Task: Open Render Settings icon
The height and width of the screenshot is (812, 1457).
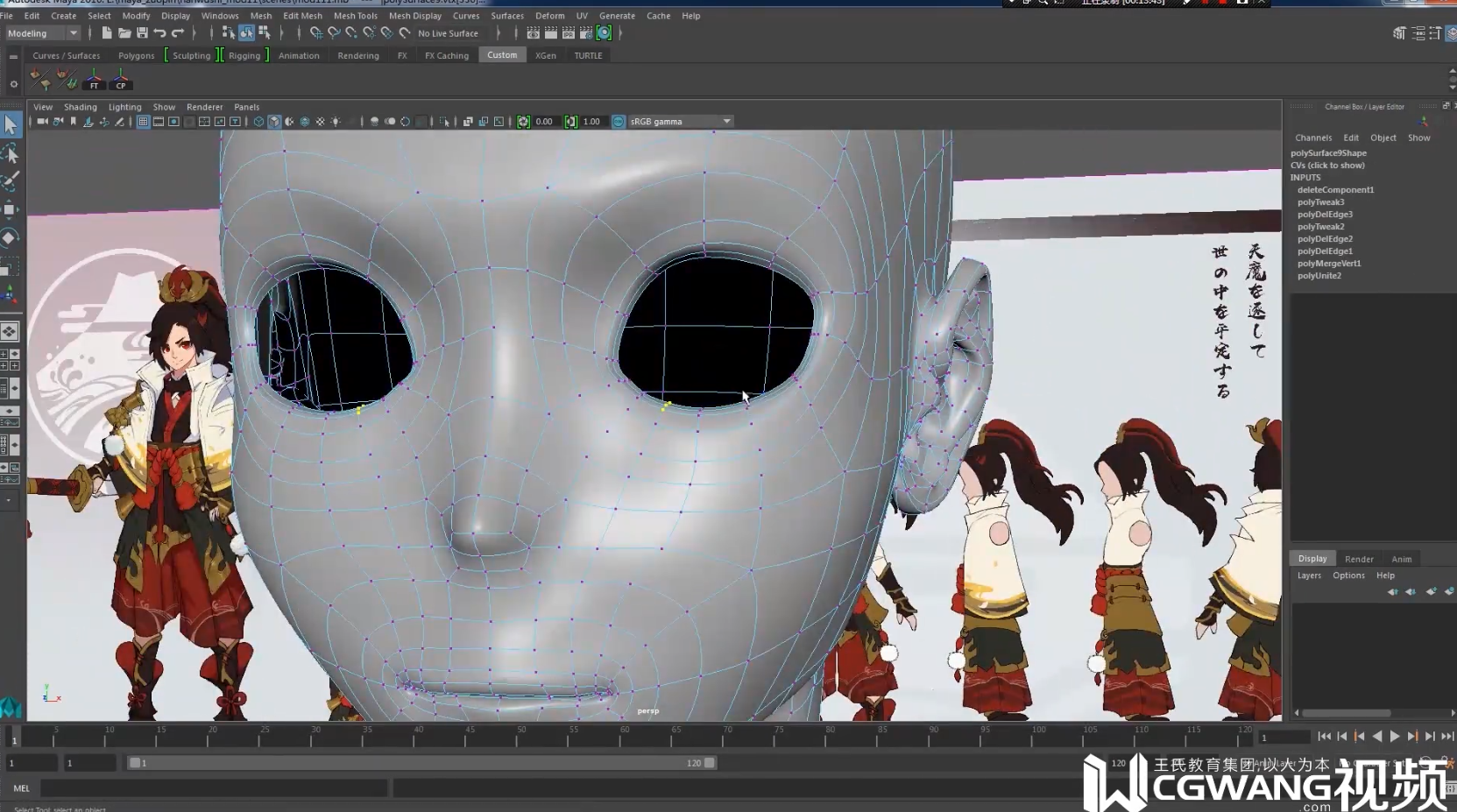Action: click(x=586, y=33)
